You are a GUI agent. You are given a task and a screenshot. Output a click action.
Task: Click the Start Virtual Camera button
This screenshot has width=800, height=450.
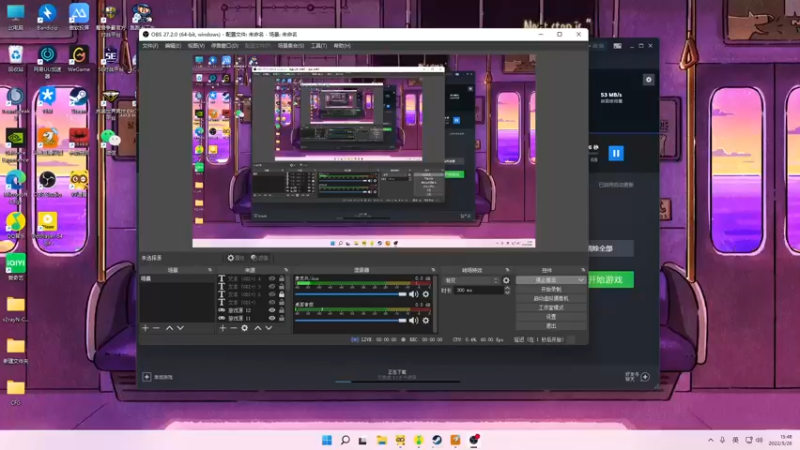(x=551, y=298)
